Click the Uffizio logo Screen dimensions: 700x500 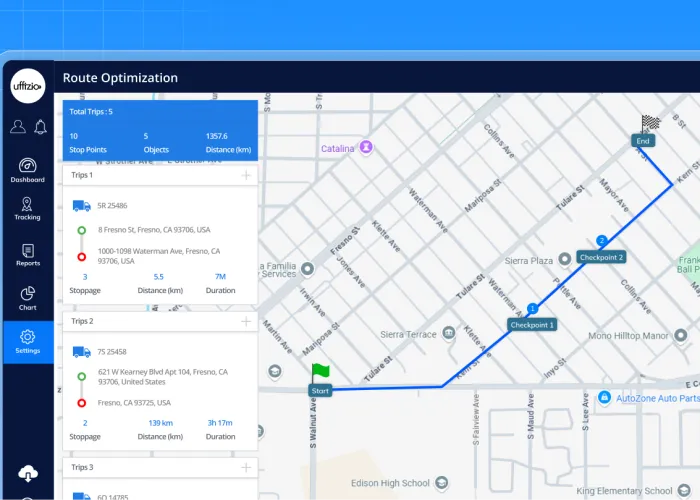28,88
